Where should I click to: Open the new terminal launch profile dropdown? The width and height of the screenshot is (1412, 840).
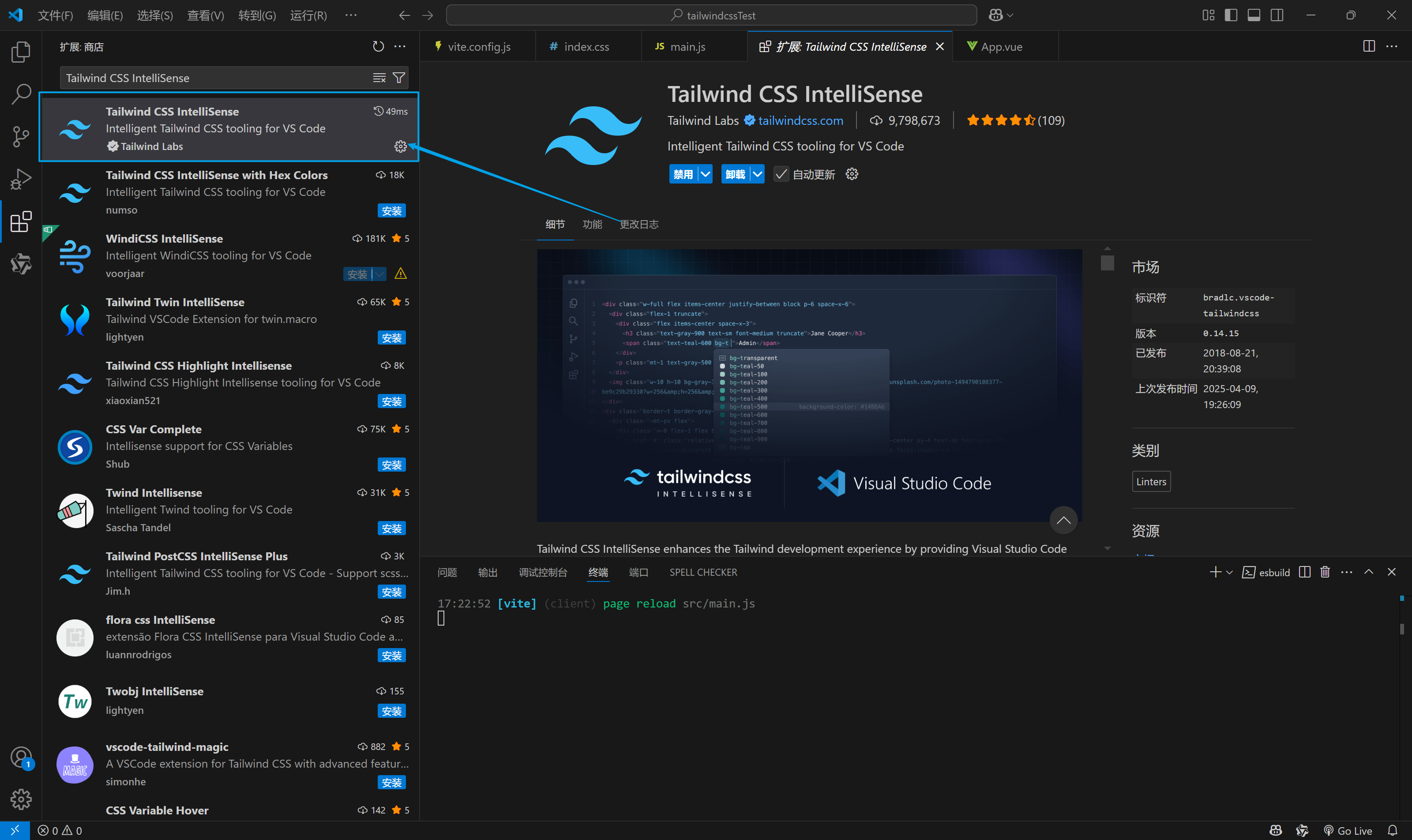click(x=1230, y=572)
